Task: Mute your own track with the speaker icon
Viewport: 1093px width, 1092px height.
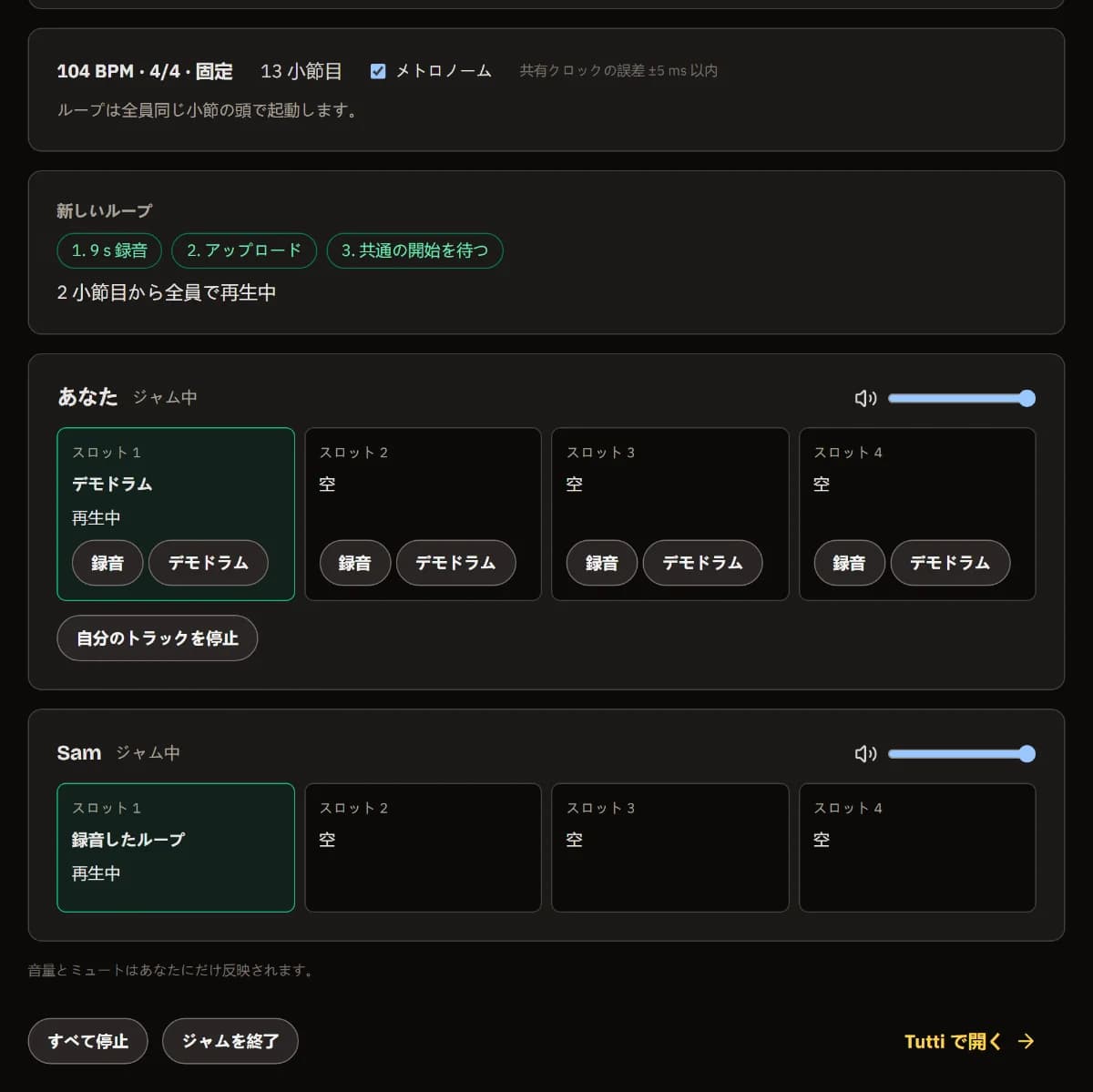Action: point(865,398)
